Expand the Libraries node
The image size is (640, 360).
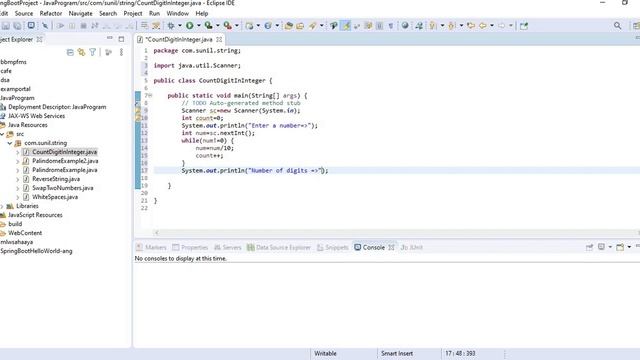(x=2, y=206)
